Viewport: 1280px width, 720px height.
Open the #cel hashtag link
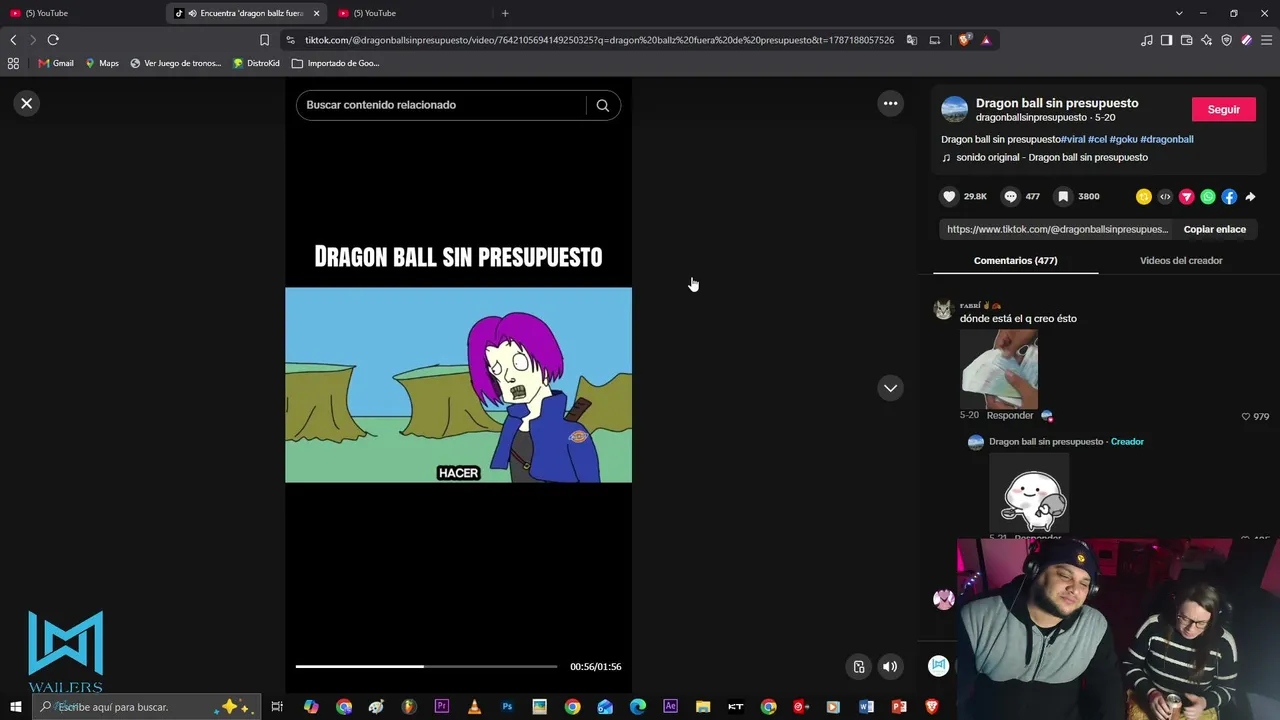pyautogui.click(x=1097, y=139)
